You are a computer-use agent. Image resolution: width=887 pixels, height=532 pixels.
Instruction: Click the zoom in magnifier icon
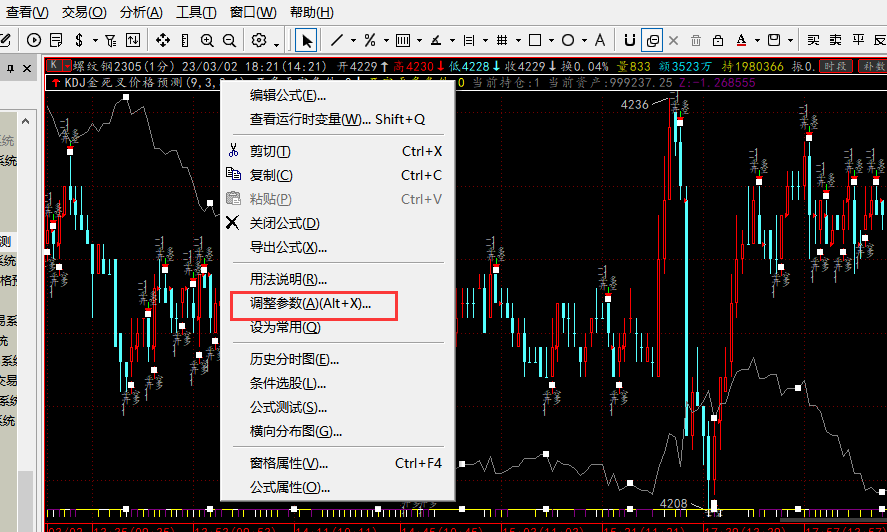(207, 40)
